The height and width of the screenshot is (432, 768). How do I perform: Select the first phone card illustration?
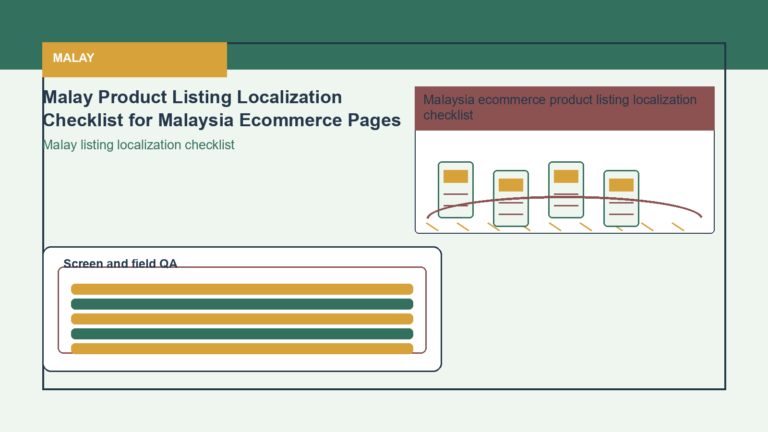(456, 190)
